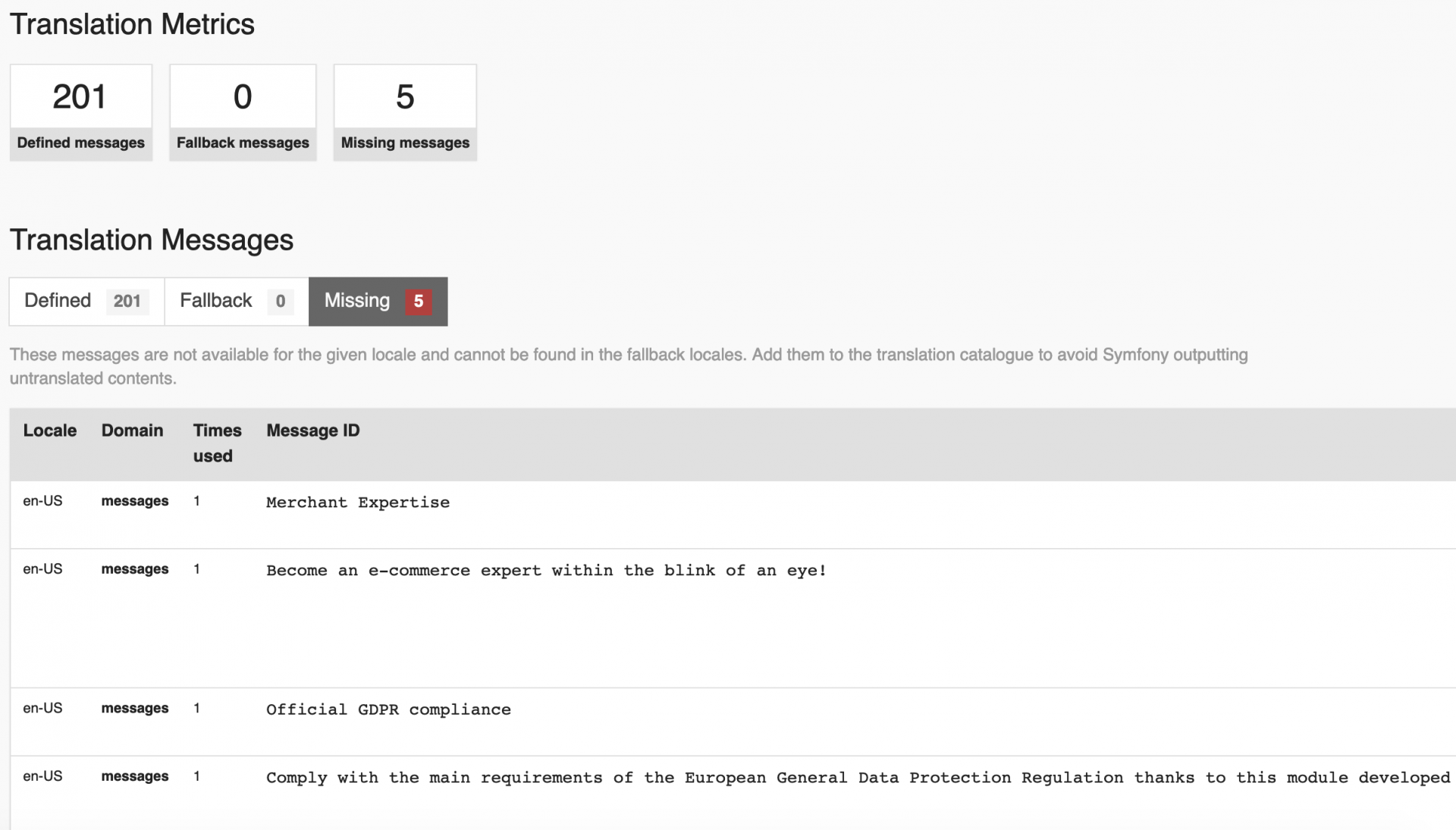Click the 201 Defined messages metric box
1456x830 pixels.
[x=80, y=112]
